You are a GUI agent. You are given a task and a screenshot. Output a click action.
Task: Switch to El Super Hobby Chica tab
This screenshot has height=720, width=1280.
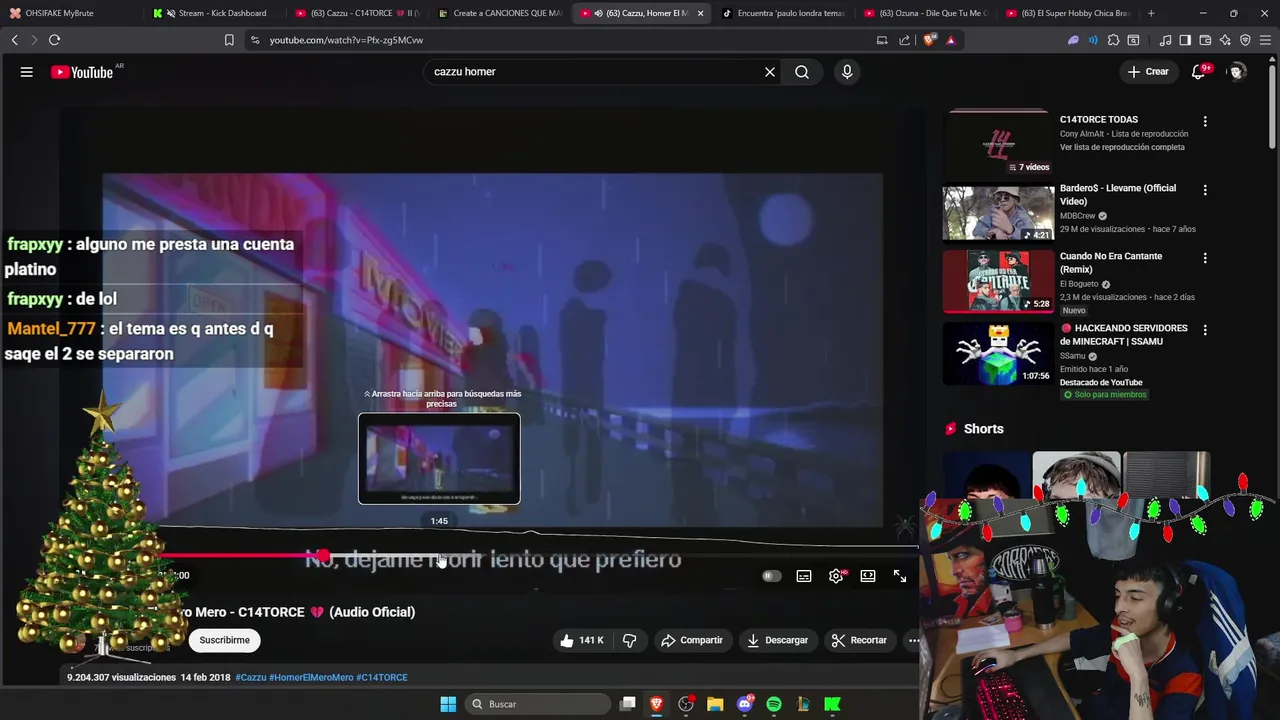point(1068,13)
